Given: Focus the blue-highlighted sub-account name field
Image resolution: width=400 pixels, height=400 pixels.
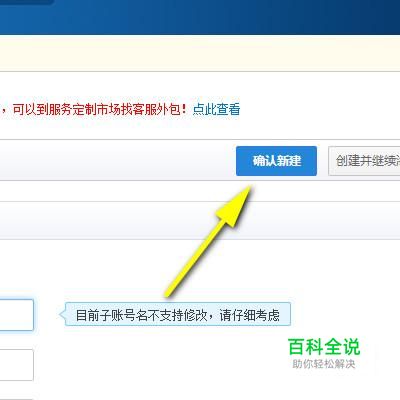Looking at the screenshot, I should click(17, 315).
